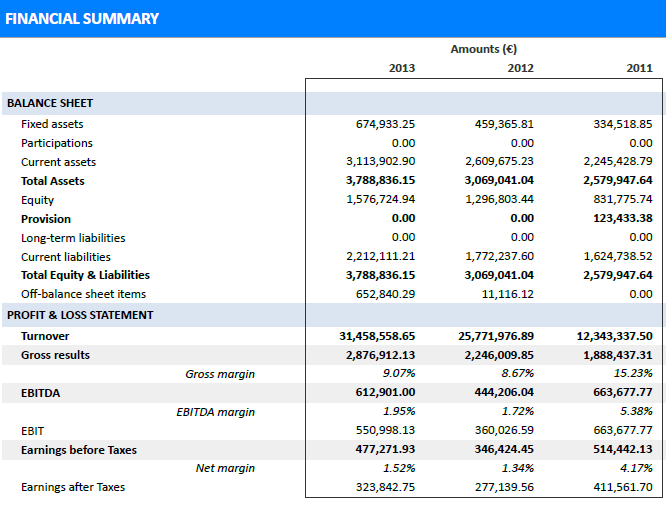Click the EBITDA row label
This screenshot has width=666, height=505.
[x=40, y=393]
